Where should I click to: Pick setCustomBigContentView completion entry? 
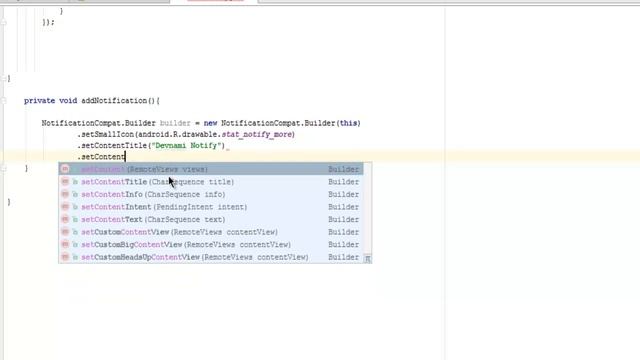pyautogui.click(x=211, y=244)
